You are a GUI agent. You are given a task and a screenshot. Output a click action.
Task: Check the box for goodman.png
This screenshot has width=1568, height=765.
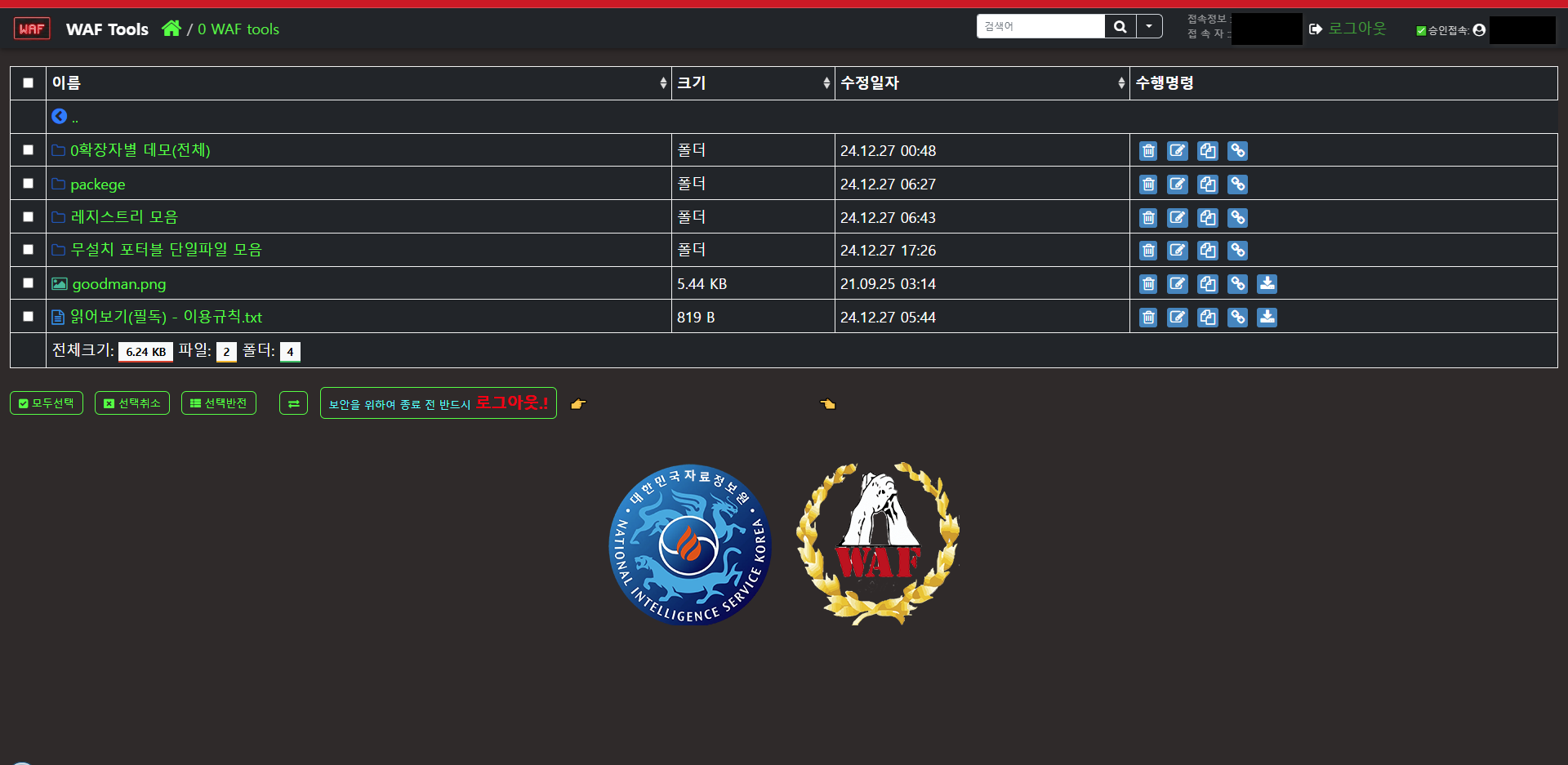point(28,283)
